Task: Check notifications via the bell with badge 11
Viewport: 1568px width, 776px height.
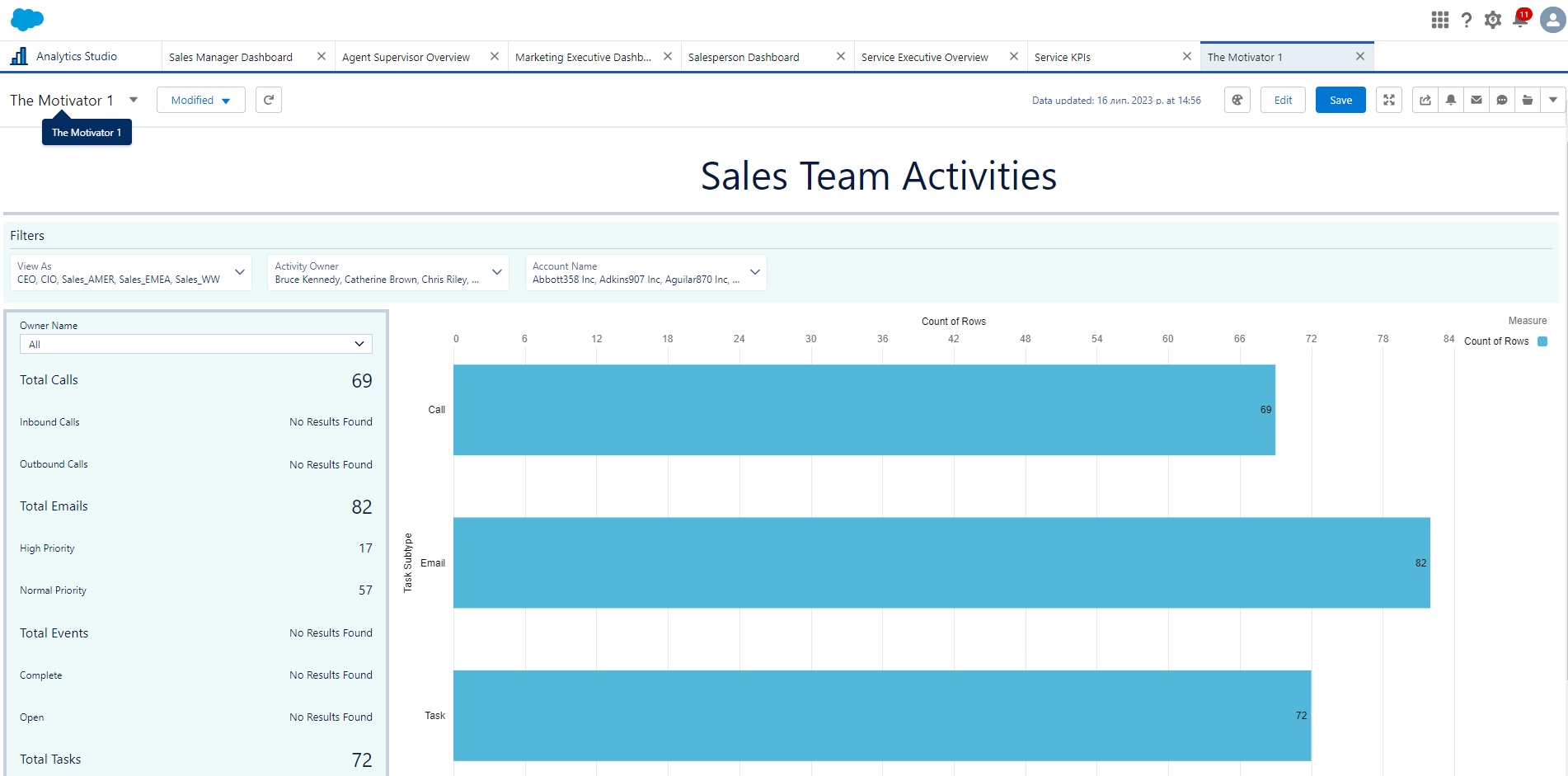Action: (1519, 19)
